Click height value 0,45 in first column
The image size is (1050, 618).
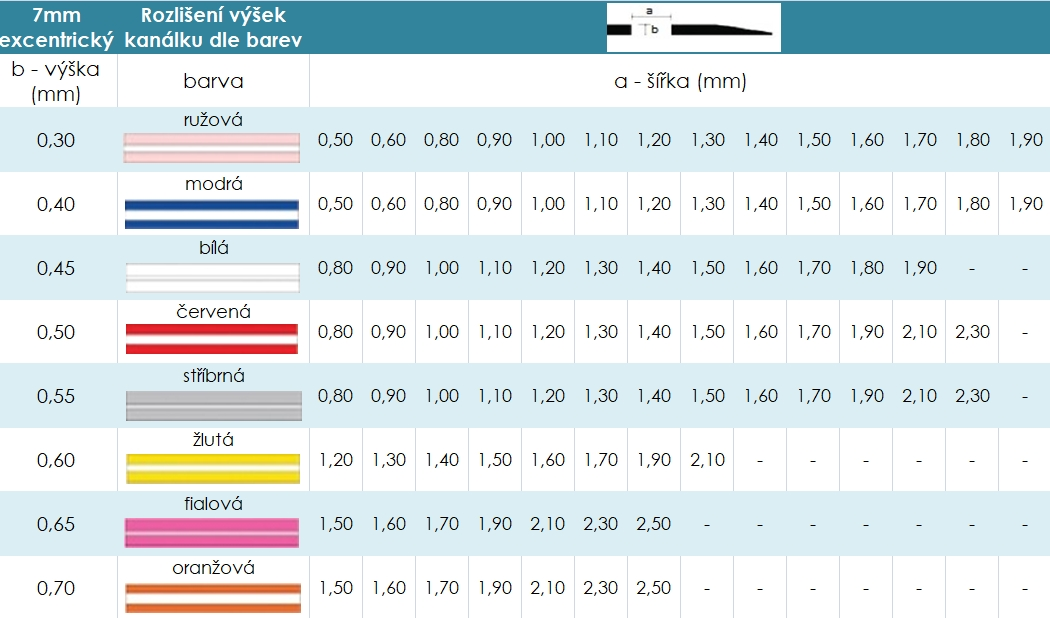[56, 268]
